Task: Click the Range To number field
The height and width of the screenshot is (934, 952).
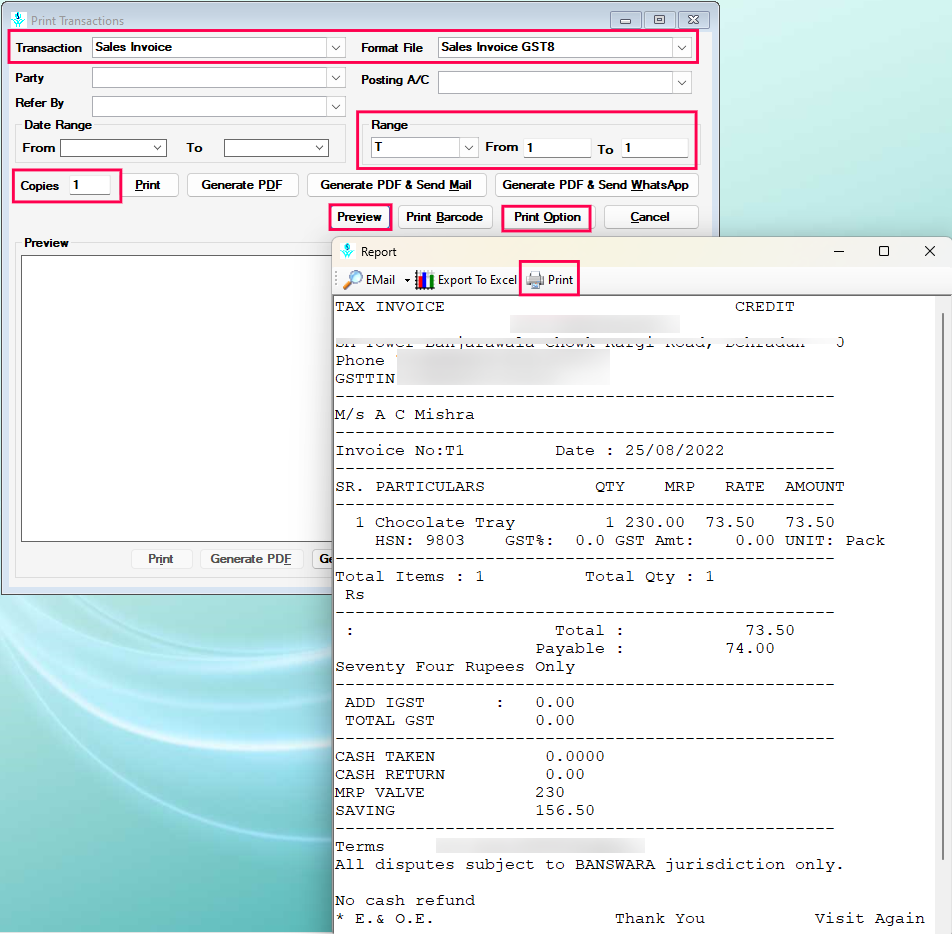Action: point(654,148)
